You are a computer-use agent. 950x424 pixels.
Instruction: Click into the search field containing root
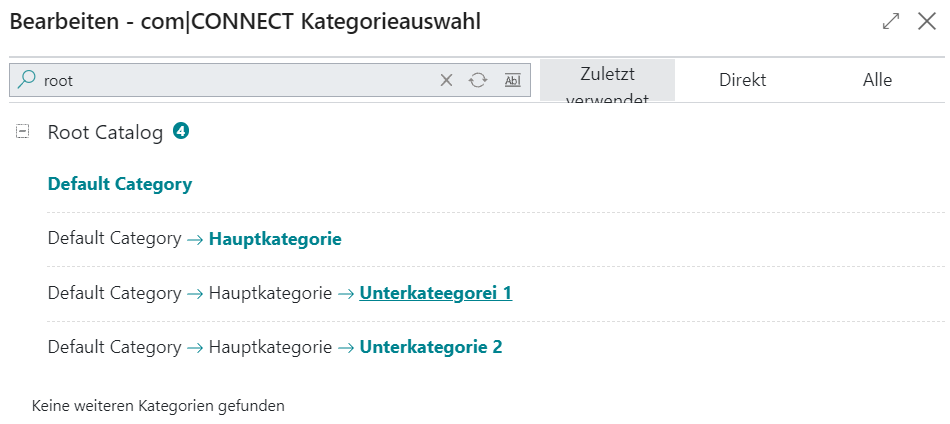236,80
